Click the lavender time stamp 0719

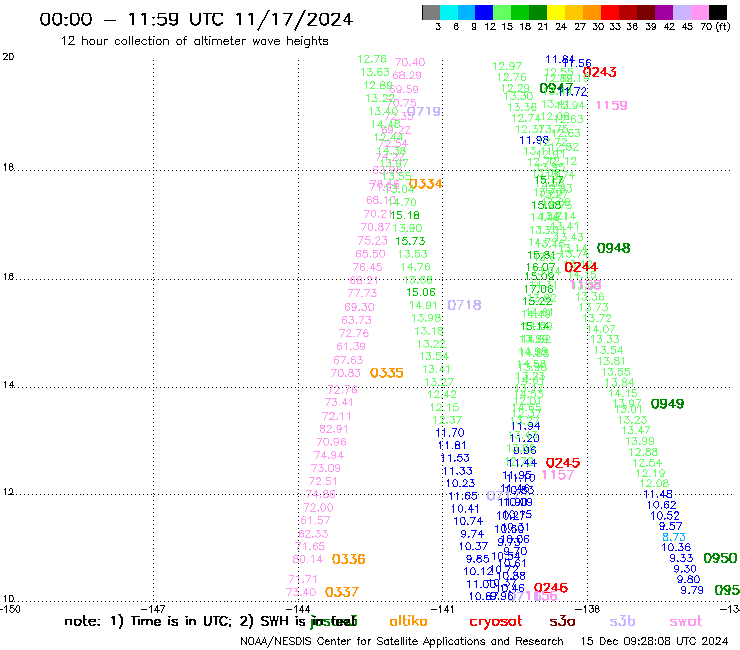(x=424, y=111)
